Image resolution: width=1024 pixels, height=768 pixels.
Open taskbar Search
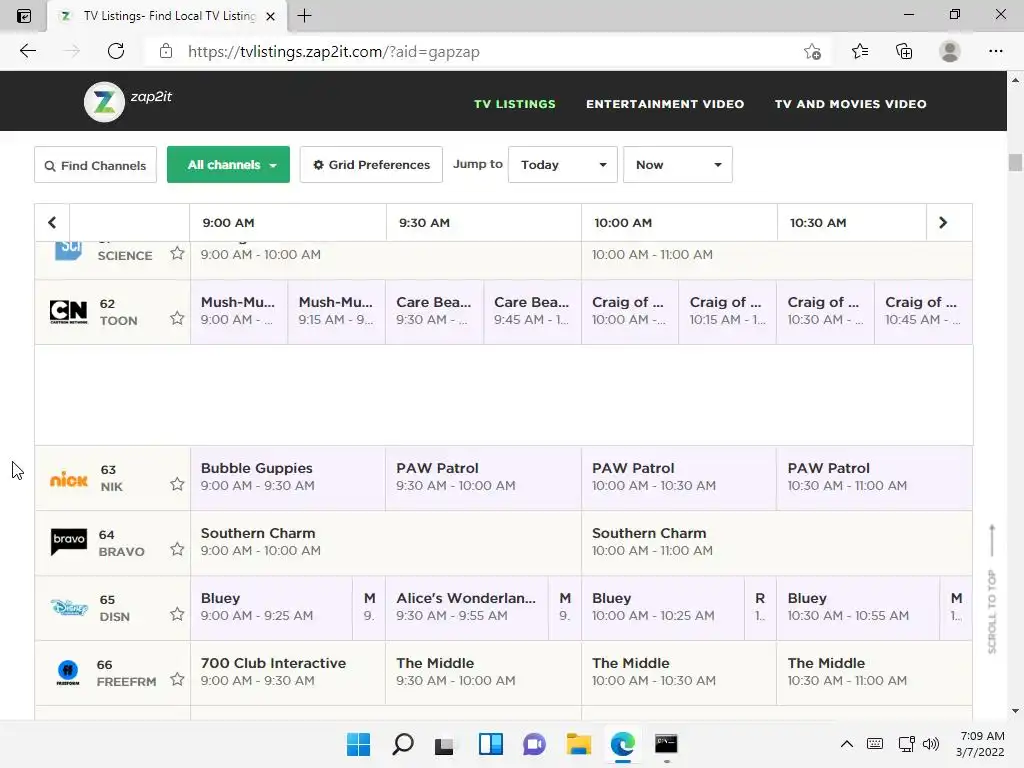(402, 744)
